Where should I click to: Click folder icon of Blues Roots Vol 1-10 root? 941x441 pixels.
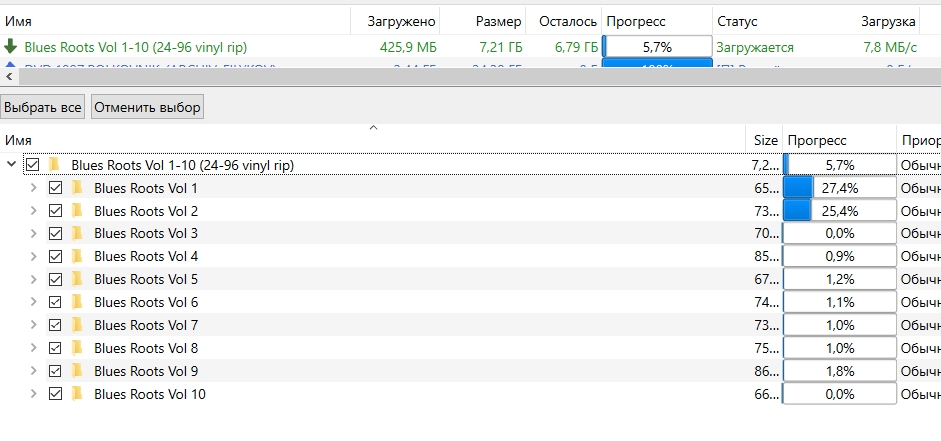pyautogui.click(x=55, y=164)
